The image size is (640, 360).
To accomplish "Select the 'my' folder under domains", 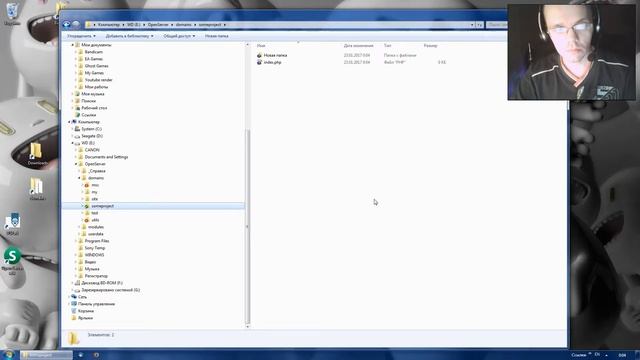I will click(94, 192).
